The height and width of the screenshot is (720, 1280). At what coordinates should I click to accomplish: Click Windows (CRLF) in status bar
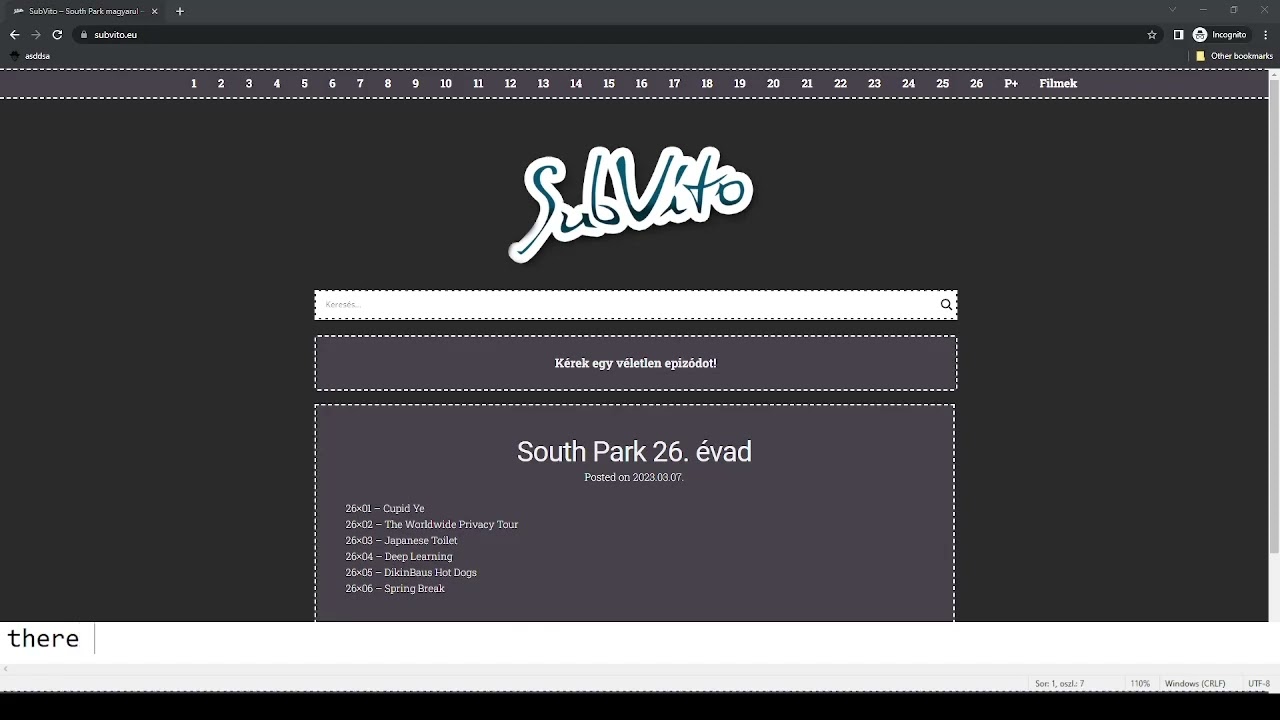click(x=1195, y=684)
